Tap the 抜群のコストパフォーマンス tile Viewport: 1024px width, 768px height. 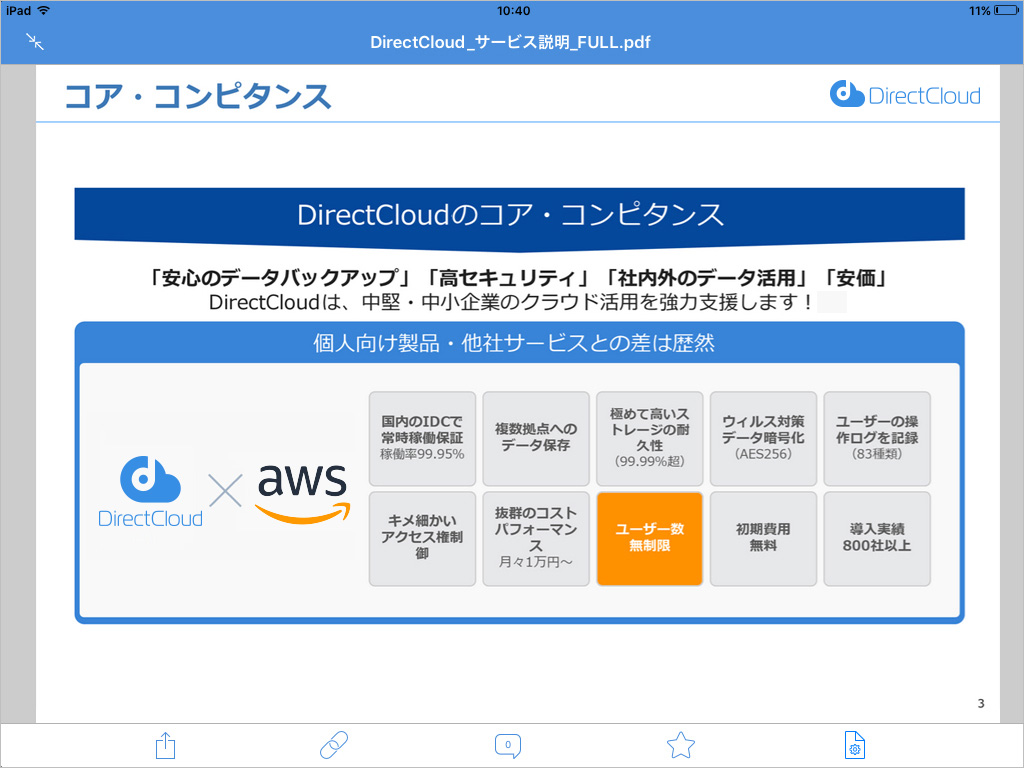(536, 538)
